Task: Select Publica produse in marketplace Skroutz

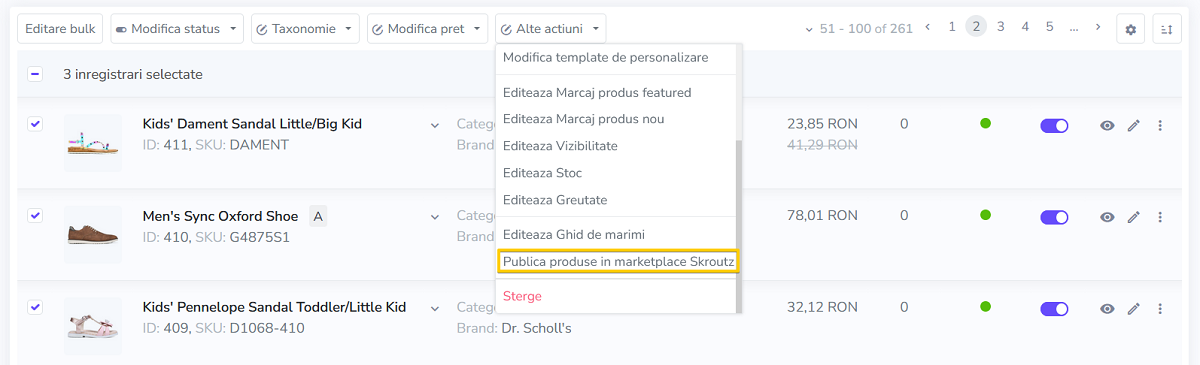Action: pos(619,262)
